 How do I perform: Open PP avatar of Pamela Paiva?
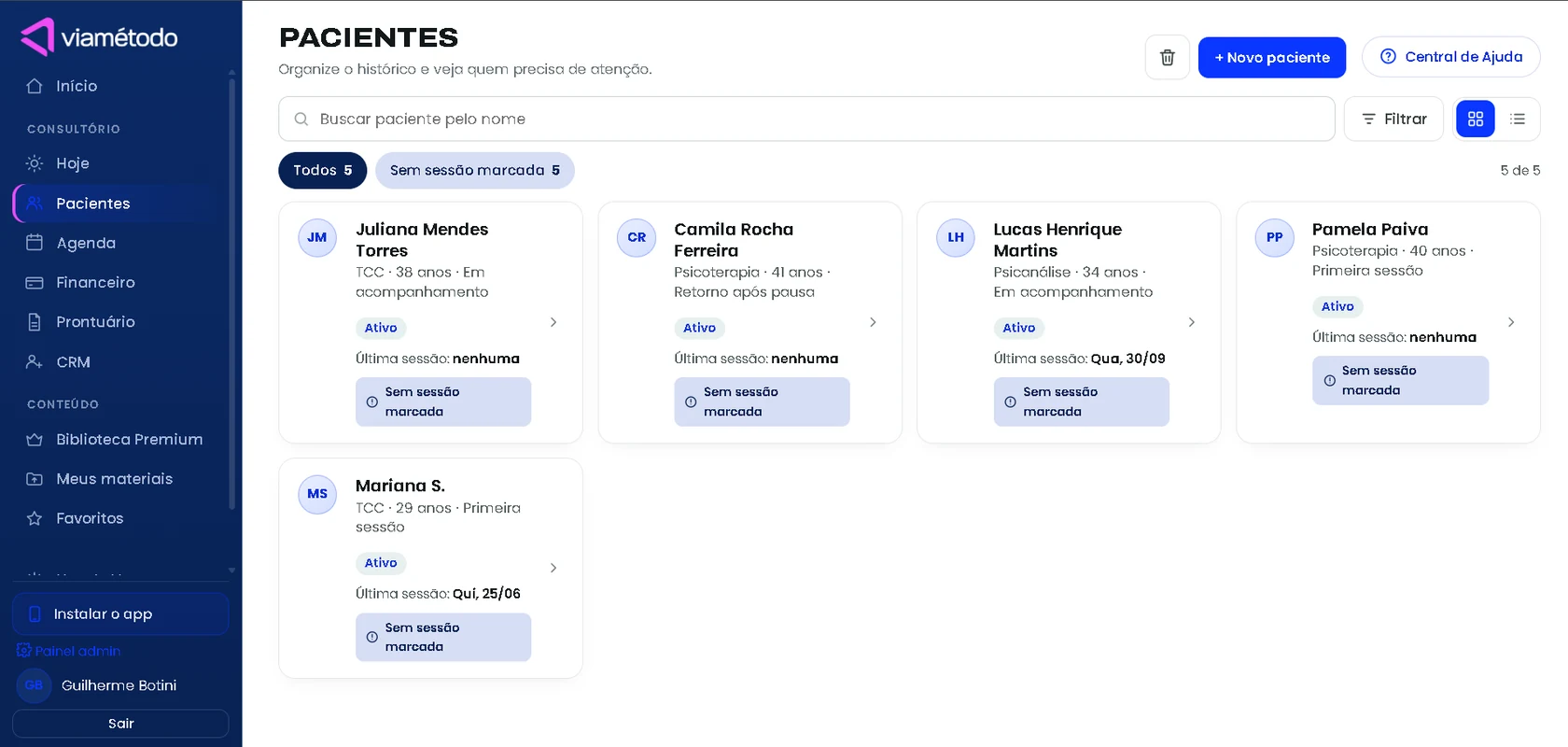pyautogui.click(x=1275, y=237)
